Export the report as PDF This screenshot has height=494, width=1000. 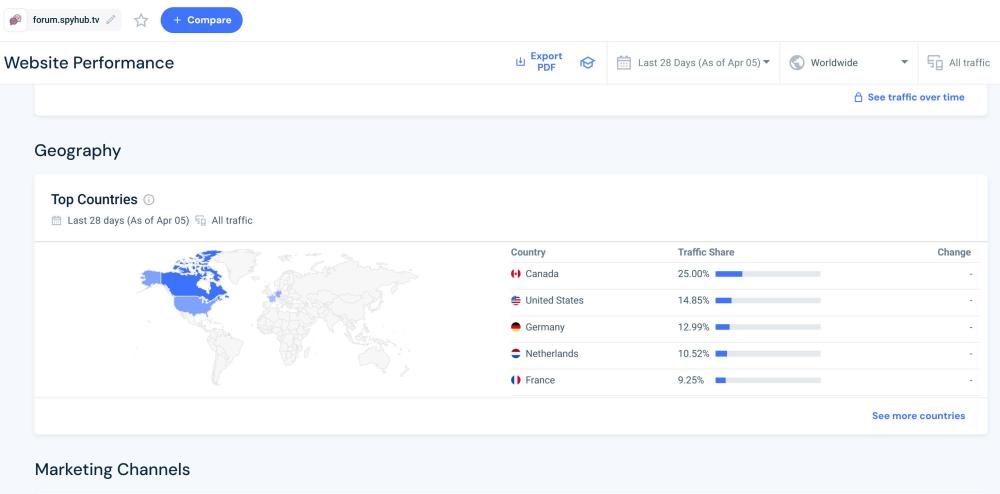coord(539,62)
